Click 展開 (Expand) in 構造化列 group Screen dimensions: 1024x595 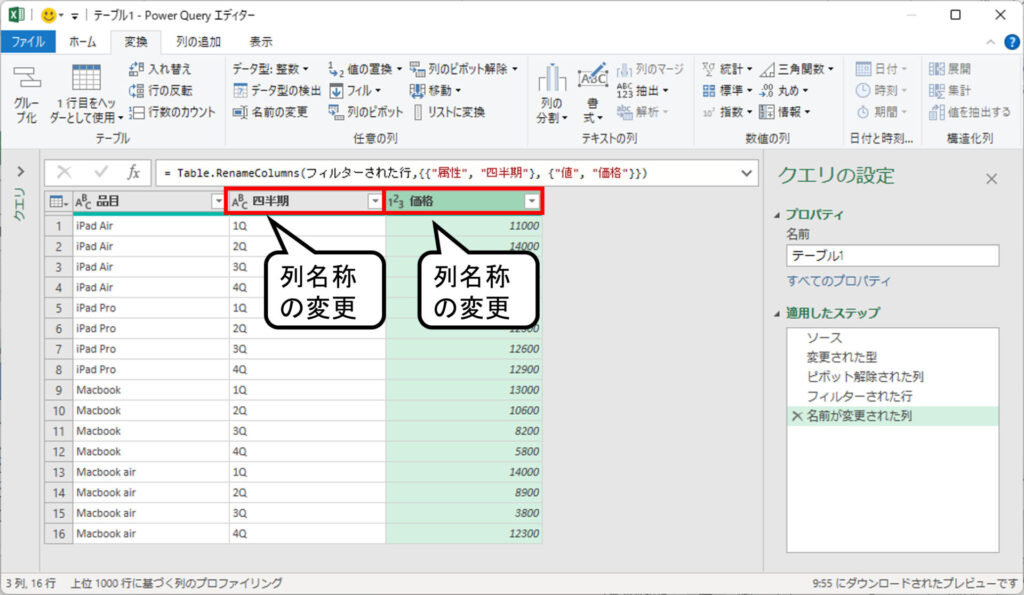click(x=950, y=69)
